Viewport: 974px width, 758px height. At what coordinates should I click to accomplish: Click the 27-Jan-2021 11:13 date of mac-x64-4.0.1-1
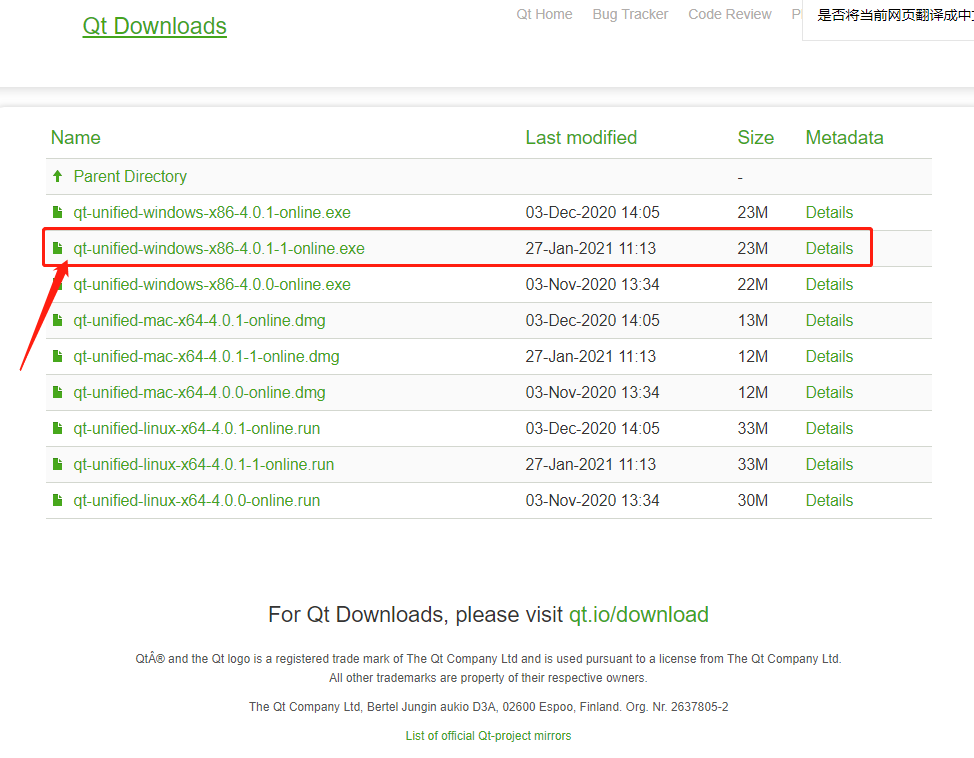point(591,357)
